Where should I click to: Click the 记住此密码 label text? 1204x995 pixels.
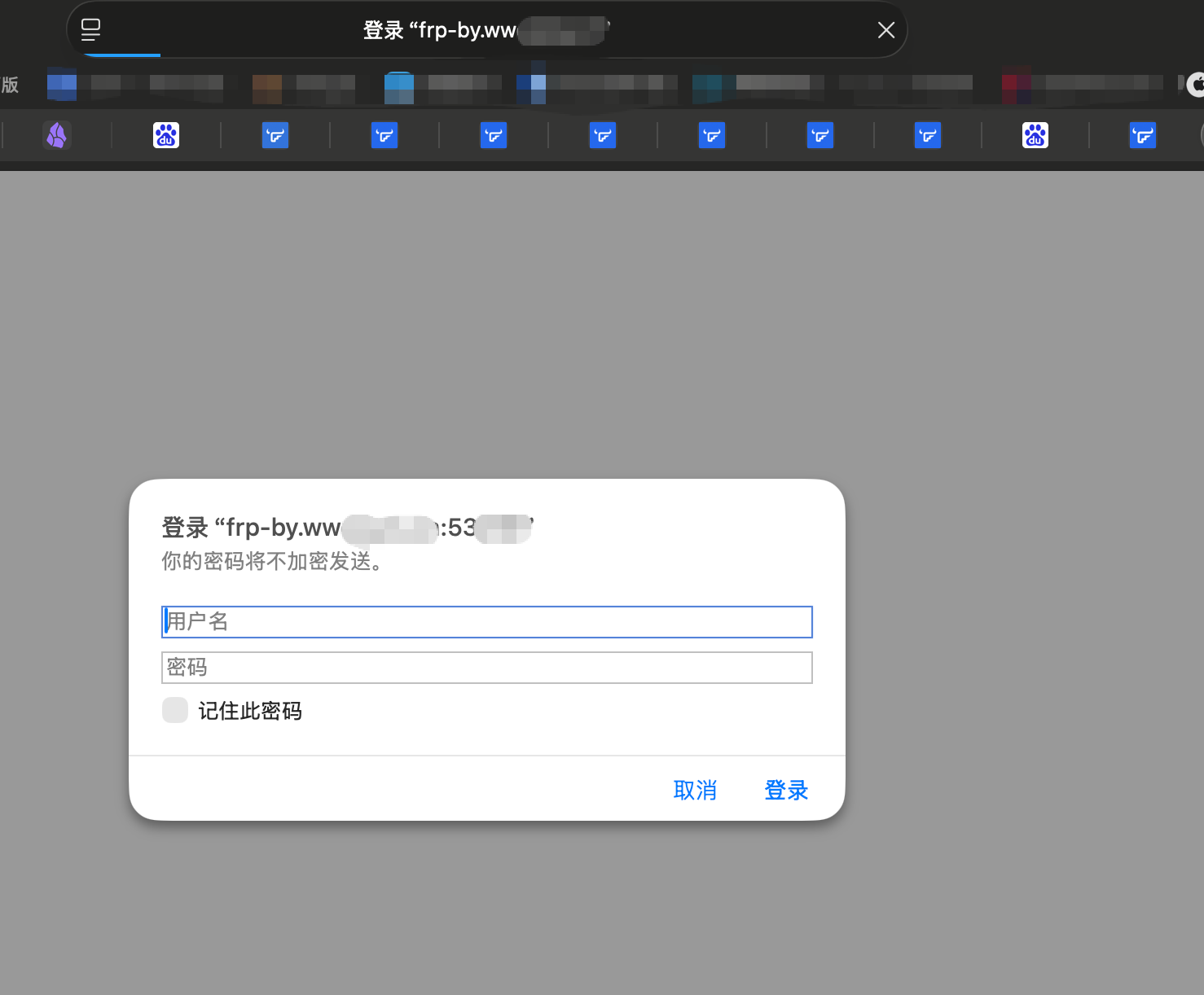(x=250, y=711)
